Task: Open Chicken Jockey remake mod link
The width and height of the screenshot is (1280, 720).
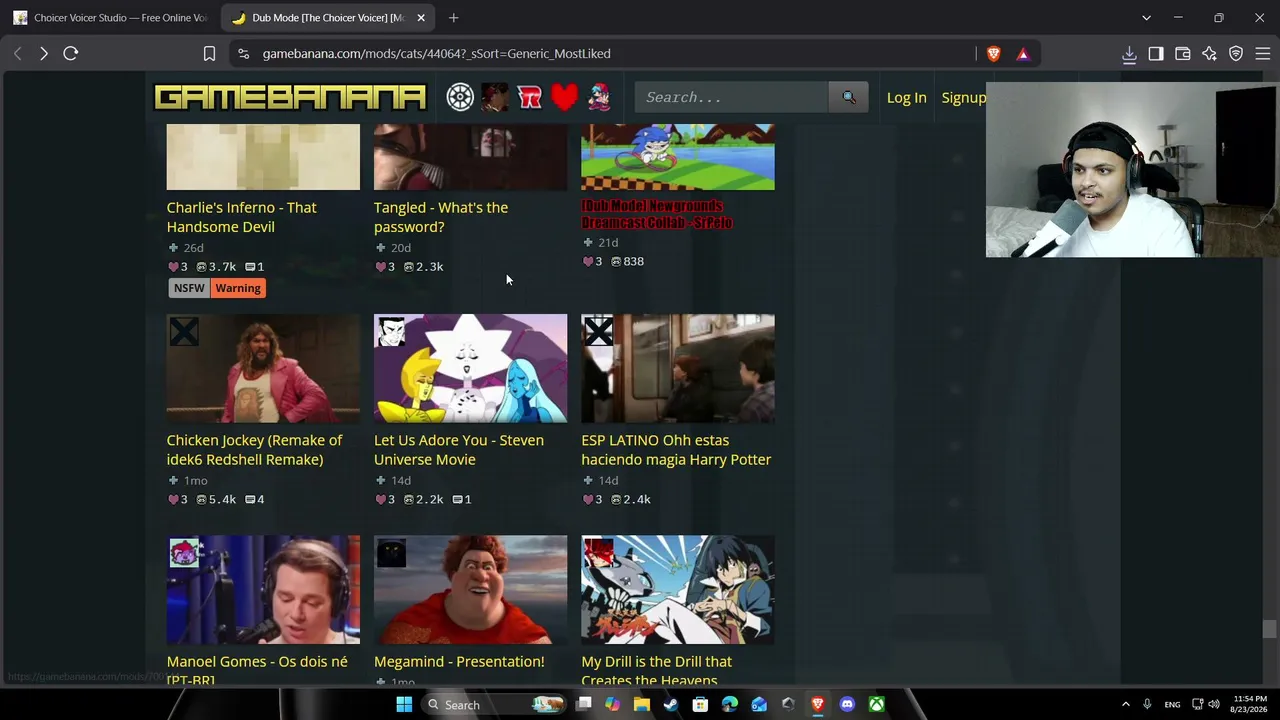Action: pos(254,450)
